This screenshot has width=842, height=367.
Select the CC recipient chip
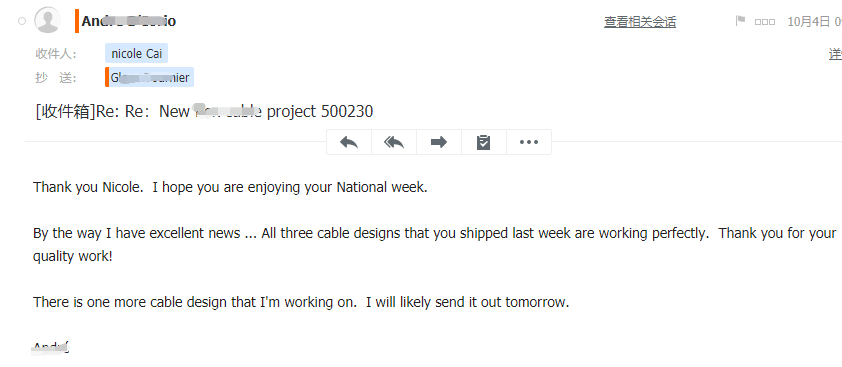coord(150,77)
